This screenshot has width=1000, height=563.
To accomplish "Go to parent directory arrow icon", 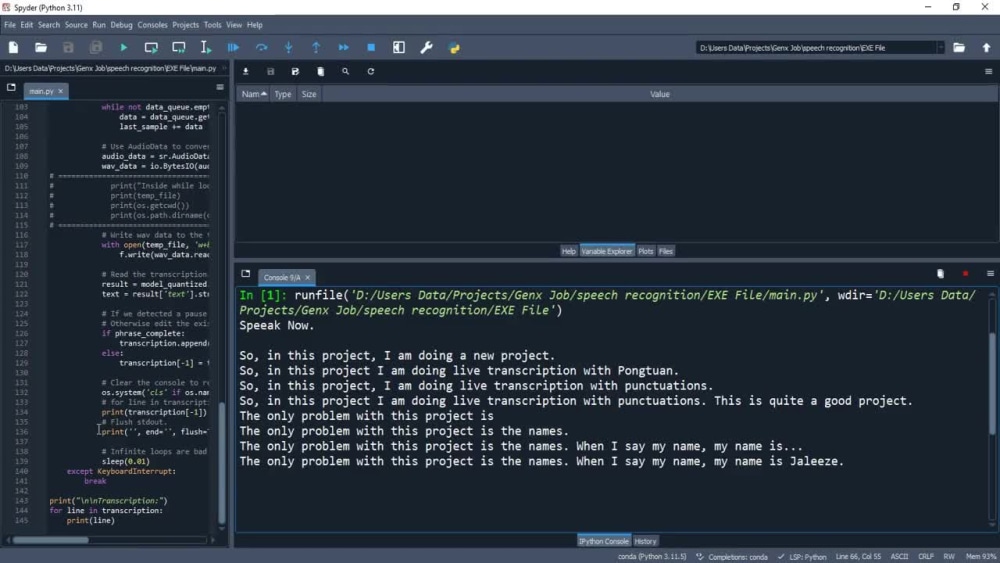I will click(x=987, y=48).
